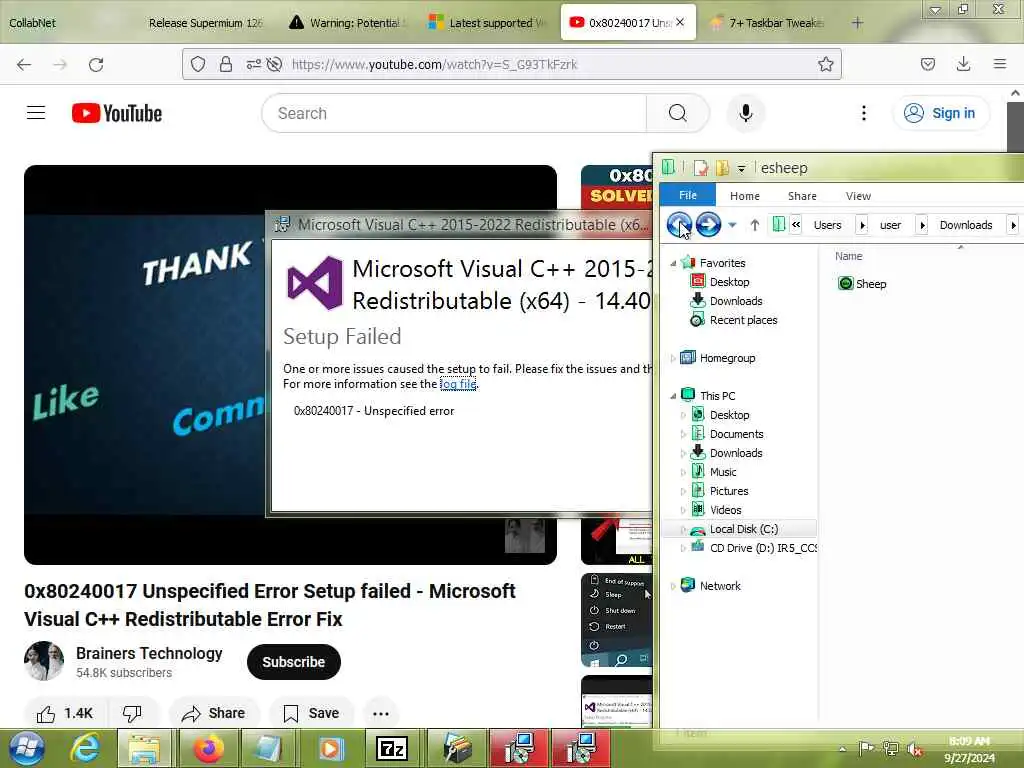Dislike the video
Screen dimensions: 1024x768
(x=133, y=713)
